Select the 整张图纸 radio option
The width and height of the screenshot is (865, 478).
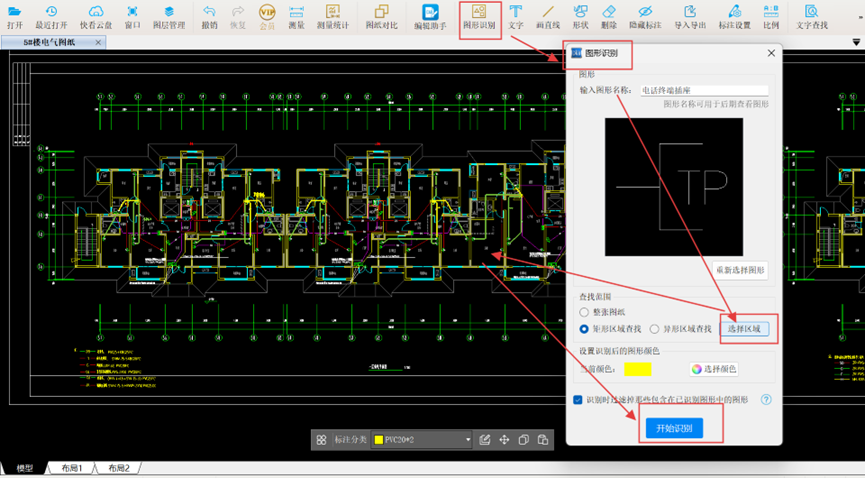(x=585, y=313)
